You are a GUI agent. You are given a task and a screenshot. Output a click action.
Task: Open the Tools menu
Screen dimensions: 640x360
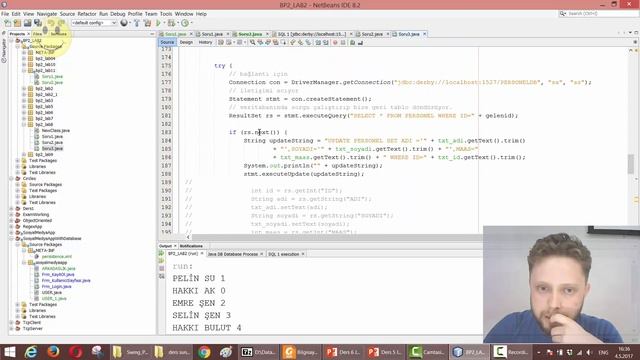tap(166, 14)
